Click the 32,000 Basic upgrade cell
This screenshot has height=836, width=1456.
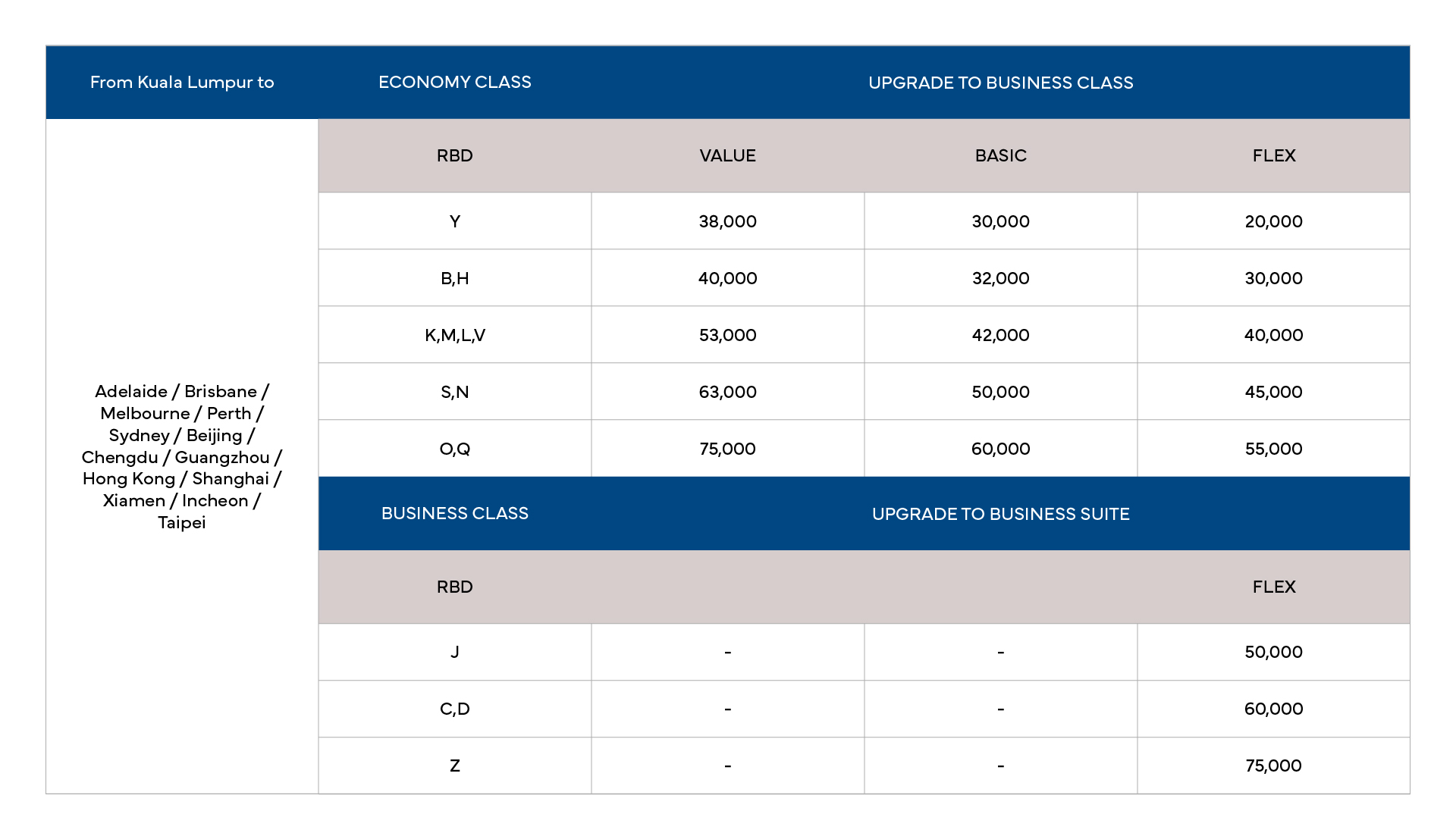(1000, 278)
